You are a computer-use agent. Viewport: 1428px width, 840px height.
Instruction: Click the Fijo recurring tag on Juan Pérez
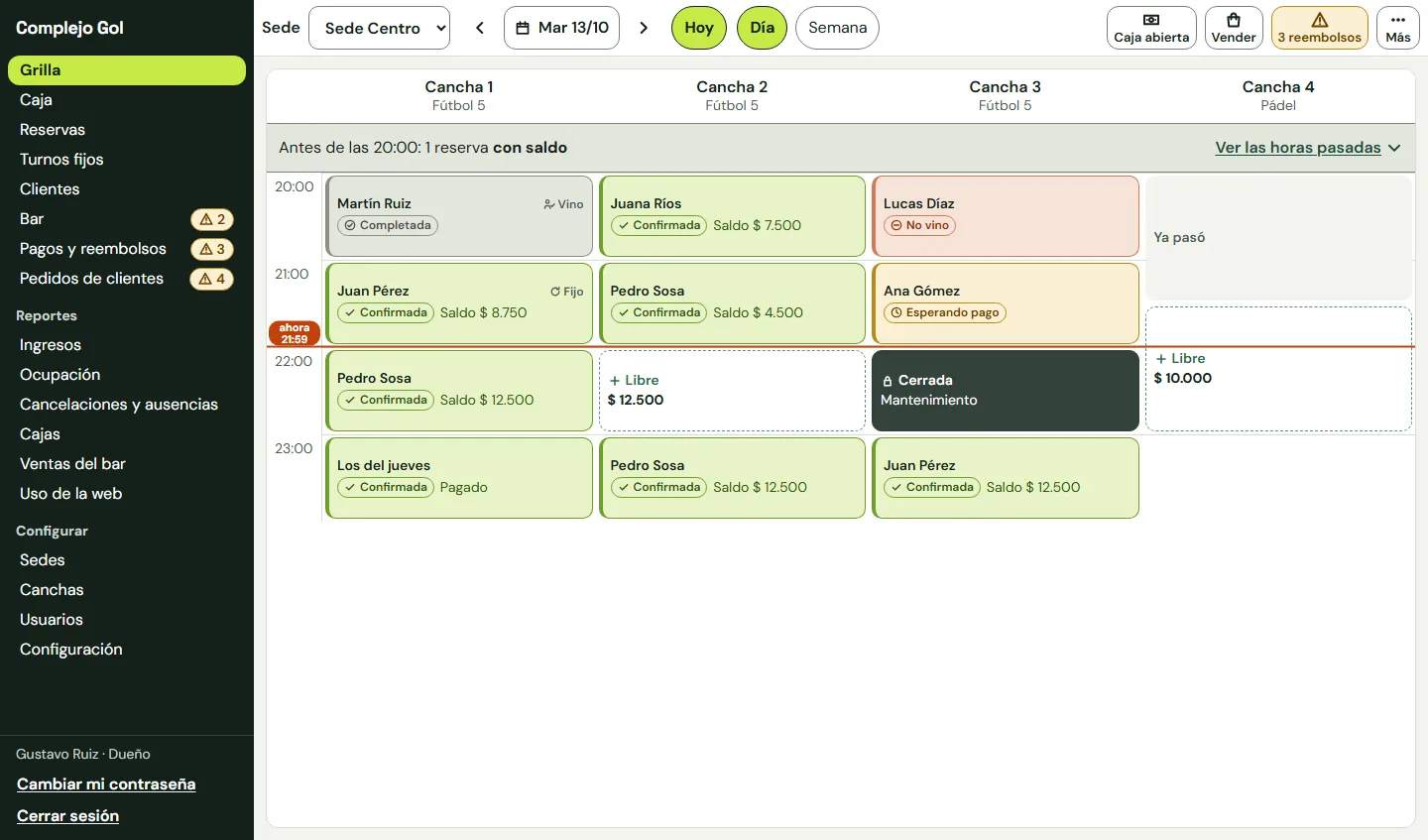point(567,292)
